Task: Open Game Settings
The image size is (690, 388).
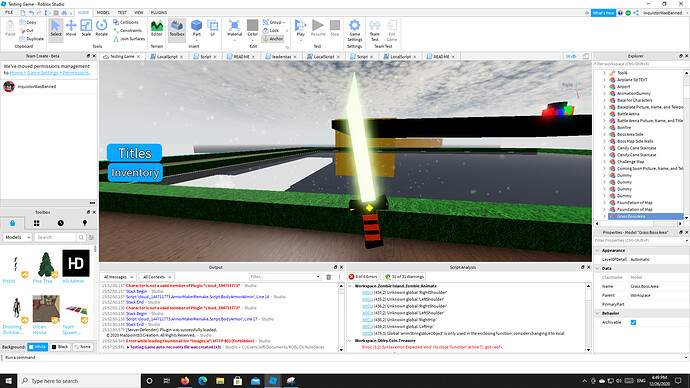Action: tap(354, 30)
